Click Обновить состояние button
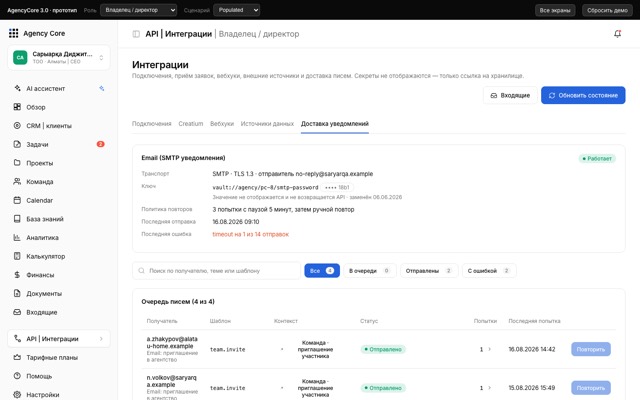Image resolution: width=640 pixels, height=400 pixels. pos(583,95)
